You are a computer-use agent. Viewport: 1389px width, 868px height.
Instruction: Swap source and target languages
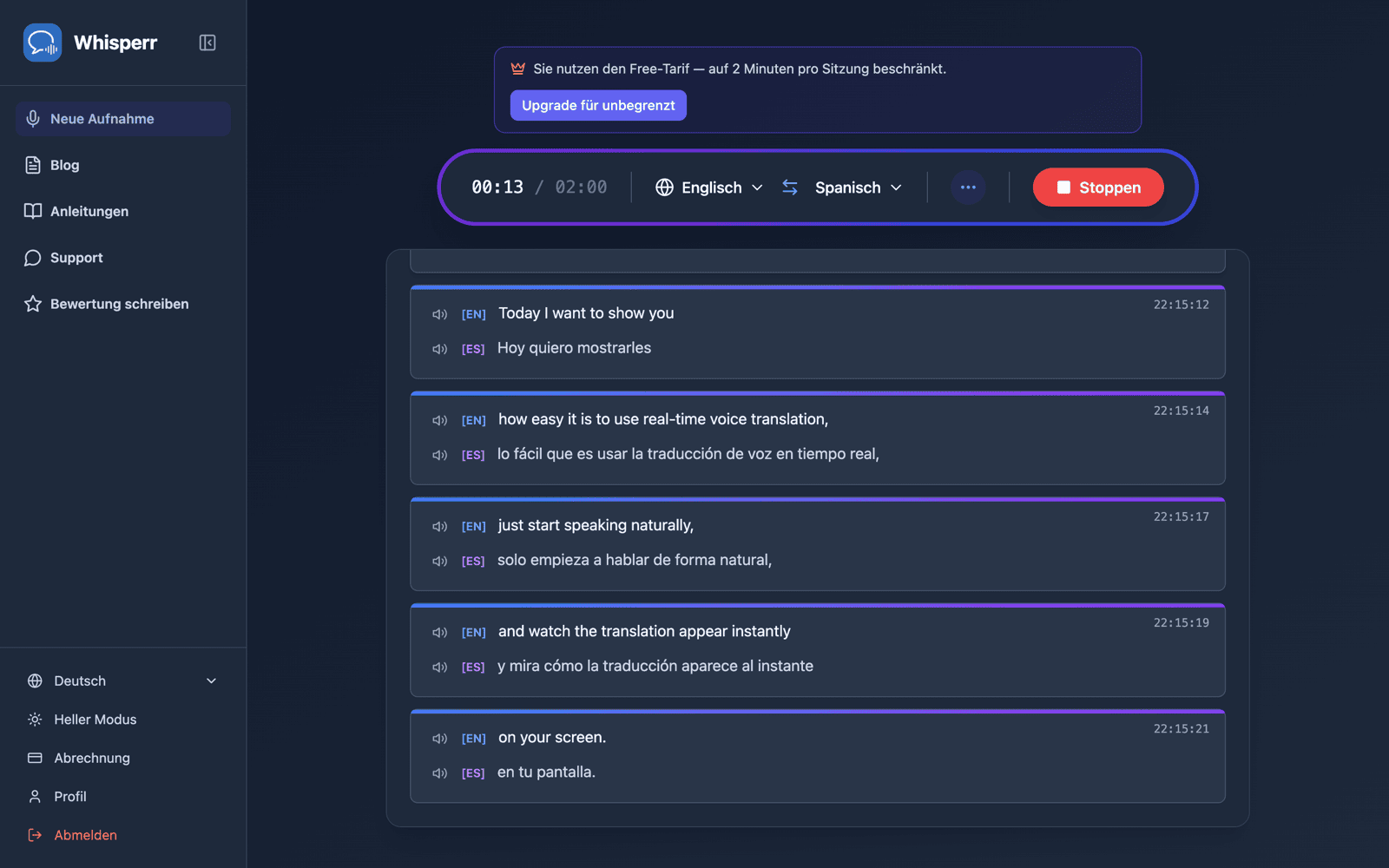790,187
